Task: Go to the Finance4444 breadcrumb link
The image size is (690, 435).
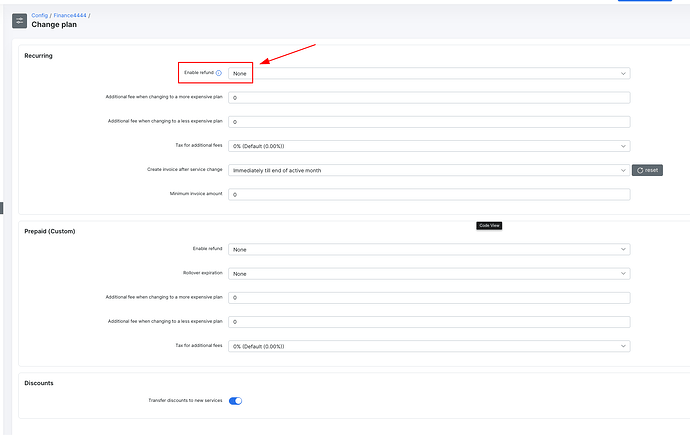Action: pyautogui.click(x=72, y=15)
